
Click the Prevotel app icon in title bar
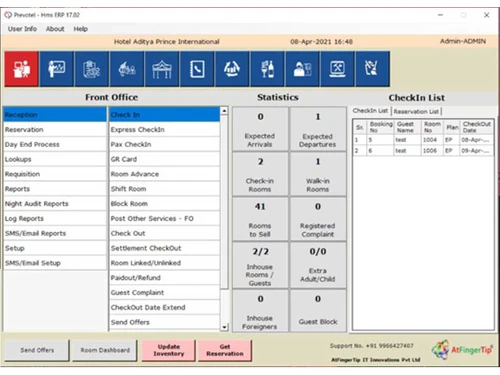8,15
